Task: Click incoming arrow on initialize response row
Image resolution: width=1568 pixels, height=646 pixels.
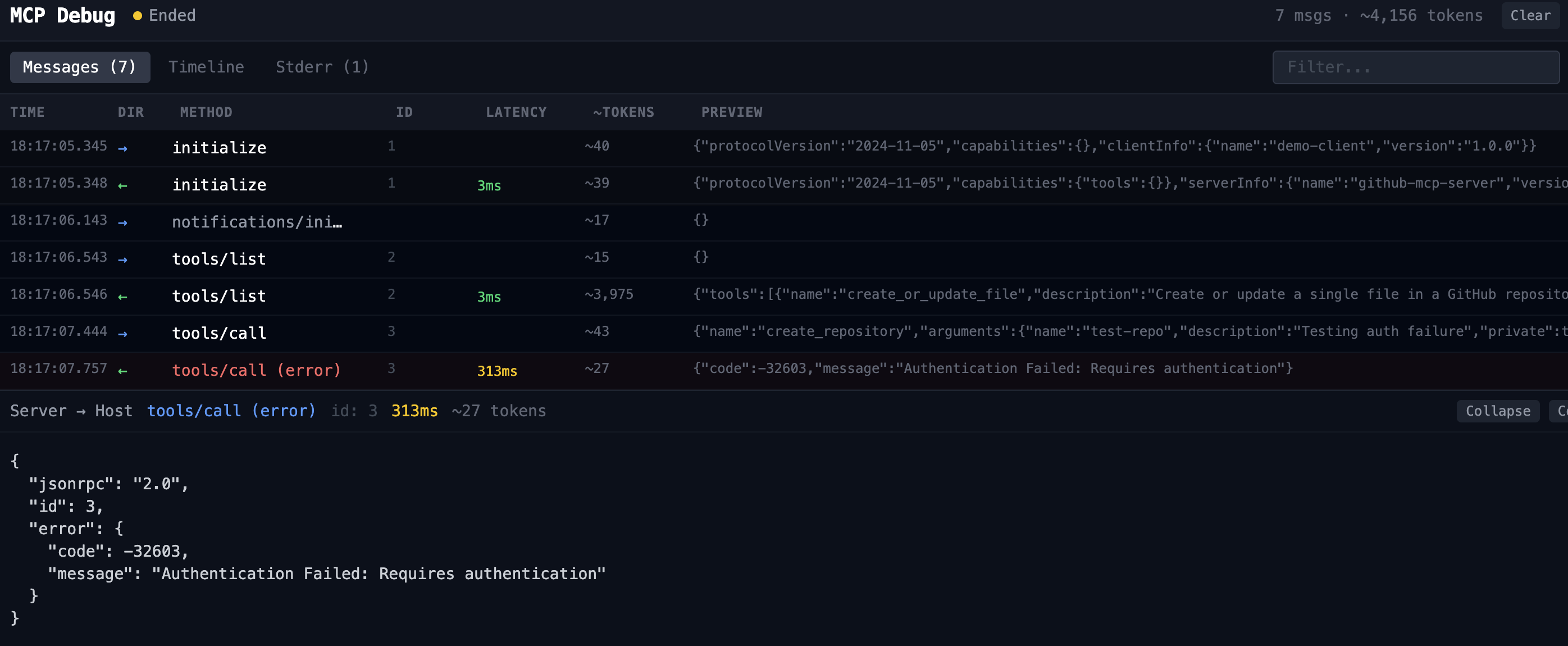Action: [122, 185]
